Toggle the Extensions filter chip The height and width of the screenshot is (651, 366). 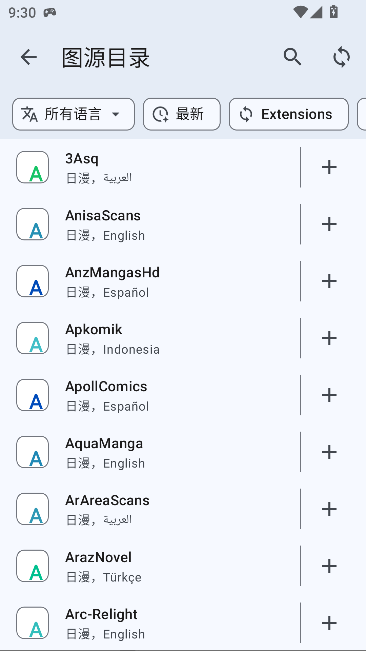coord(289,114)
